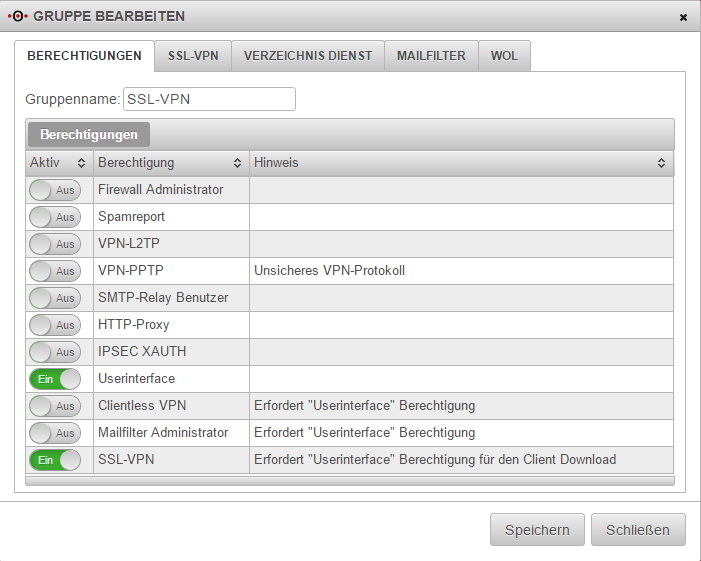Enable VPN-PPTP permission switch
Image resolution: width=701 pixels, height=561 pixels.
[x=54, y=271]
